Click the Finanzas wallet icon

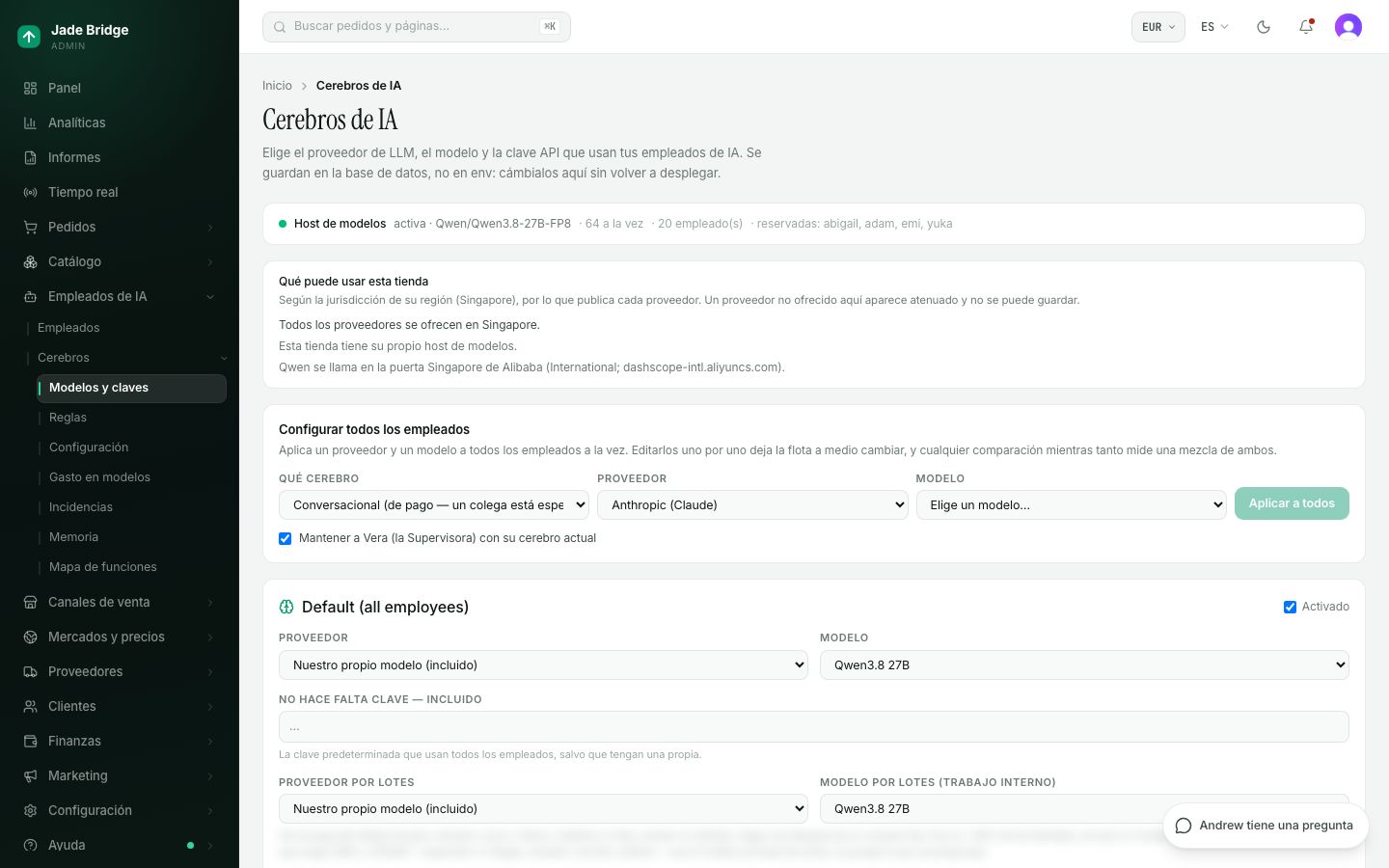30,741
